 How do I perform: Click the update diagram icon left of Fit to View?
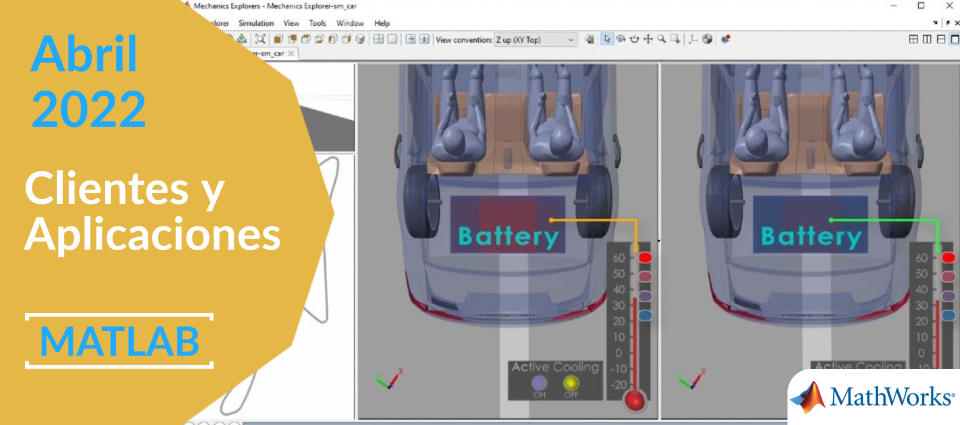click(242, 39)
